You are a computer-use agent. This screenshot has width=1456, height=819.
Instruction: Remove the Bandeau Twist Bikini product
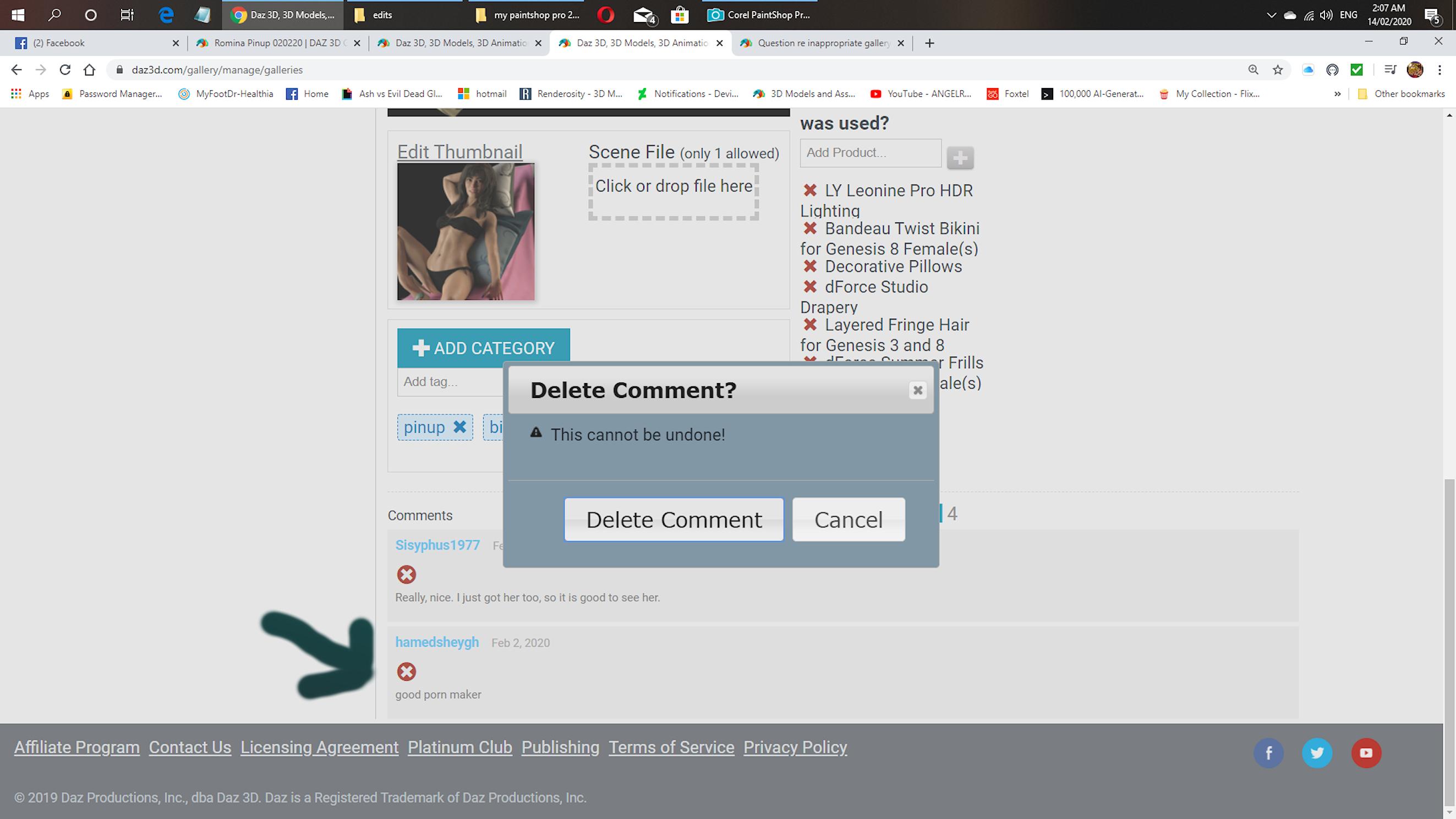coord(810,228)
